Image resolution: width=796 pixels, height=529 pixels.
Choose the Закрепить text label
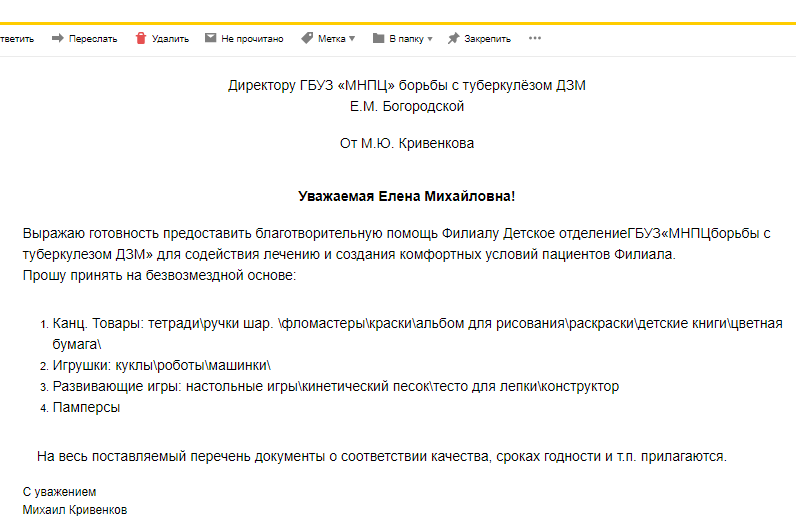[x=487, y=39]
